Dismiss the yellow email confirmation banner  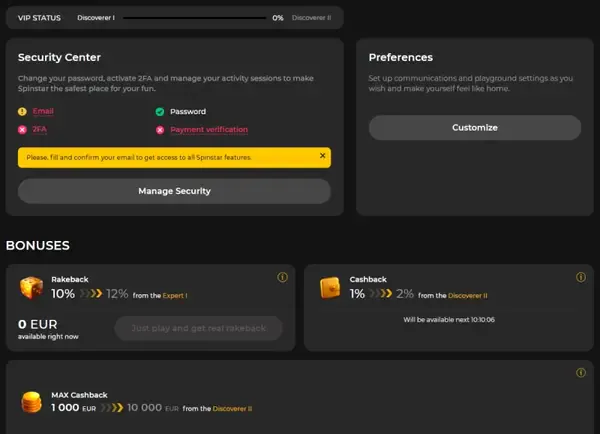click(322, 156)
